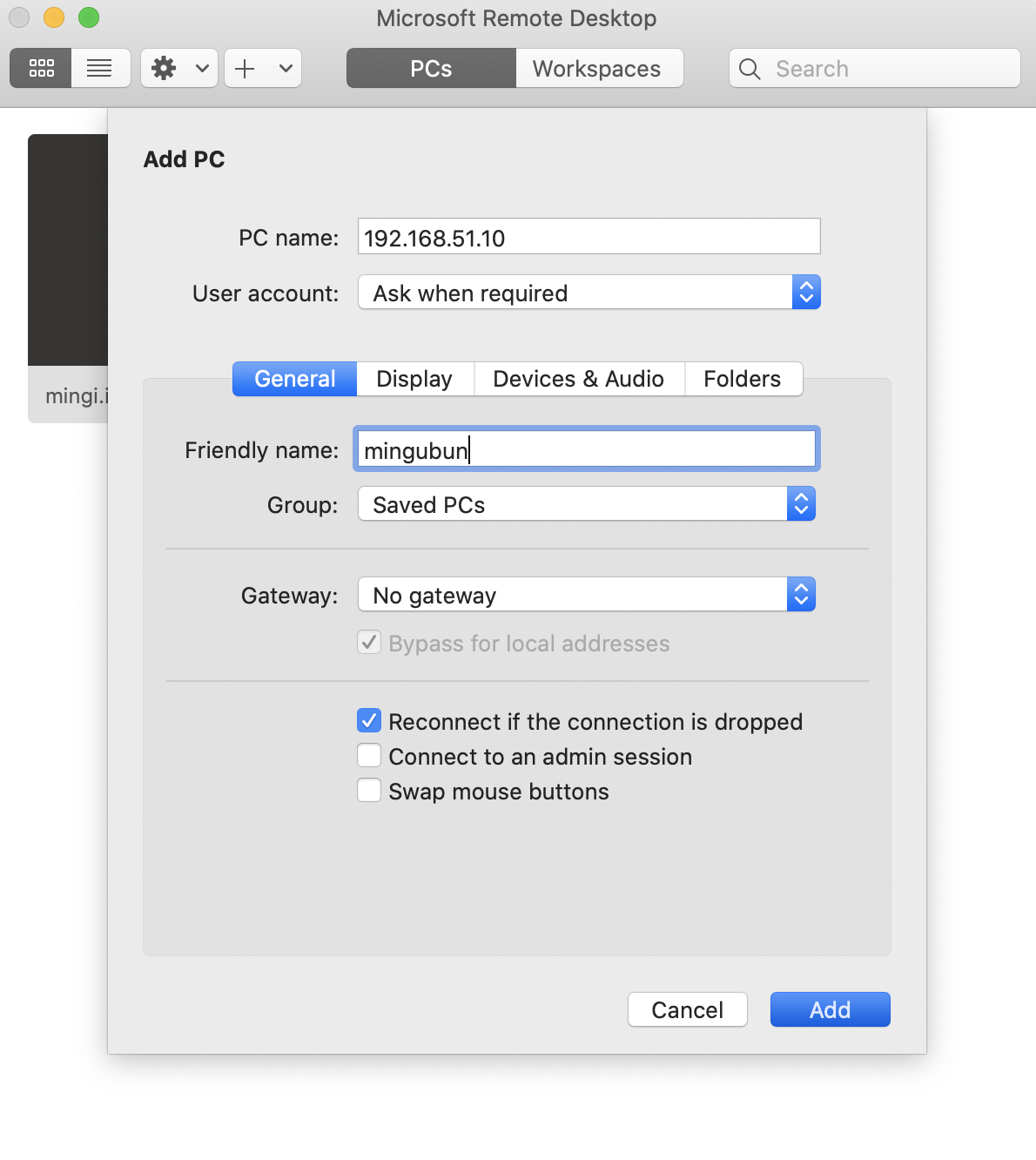This screenshot has height=1160, width=1036.
Task: Switch to list view icon
Action: [x=100, y=68]
